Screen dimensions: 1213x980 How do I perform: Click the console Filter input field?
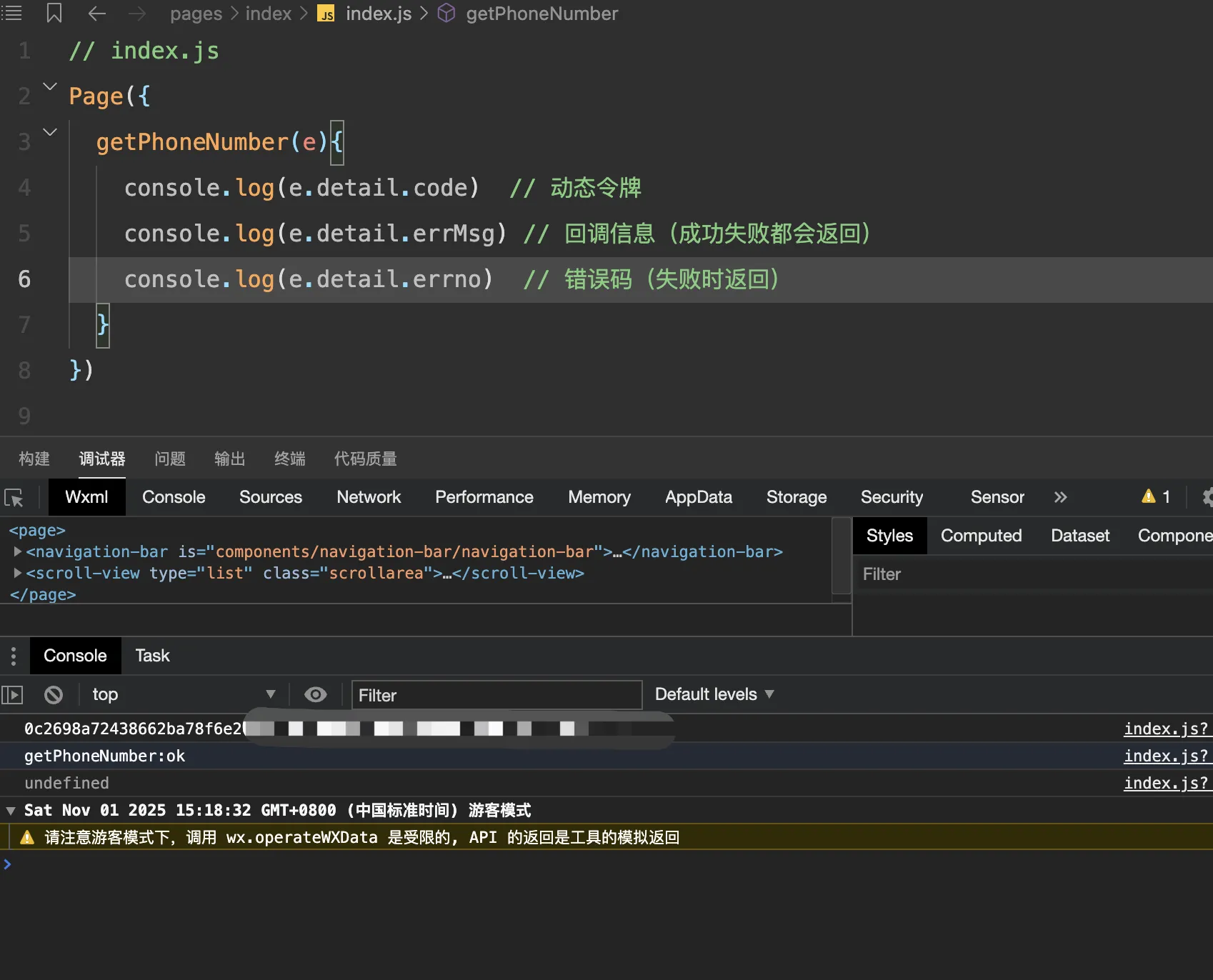pos(496,695)
